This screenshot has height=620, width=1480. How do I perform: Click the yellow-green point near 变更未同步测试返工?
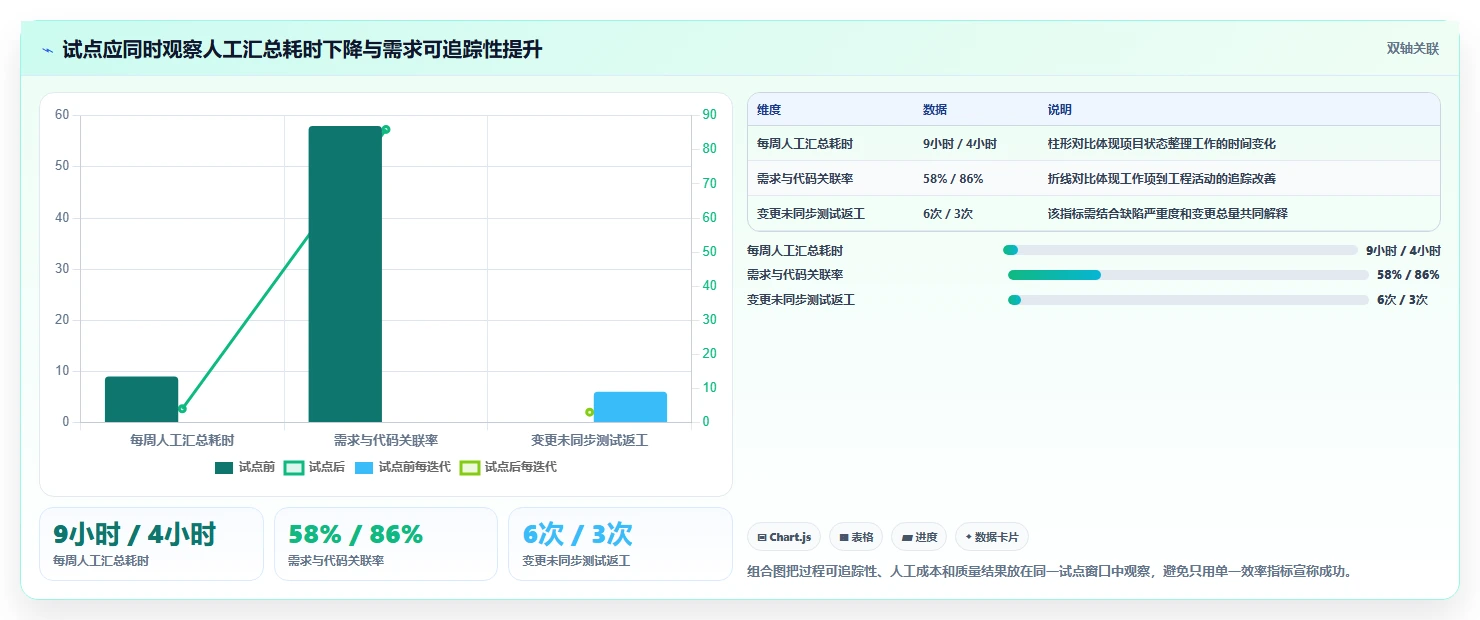click(589, 412)
